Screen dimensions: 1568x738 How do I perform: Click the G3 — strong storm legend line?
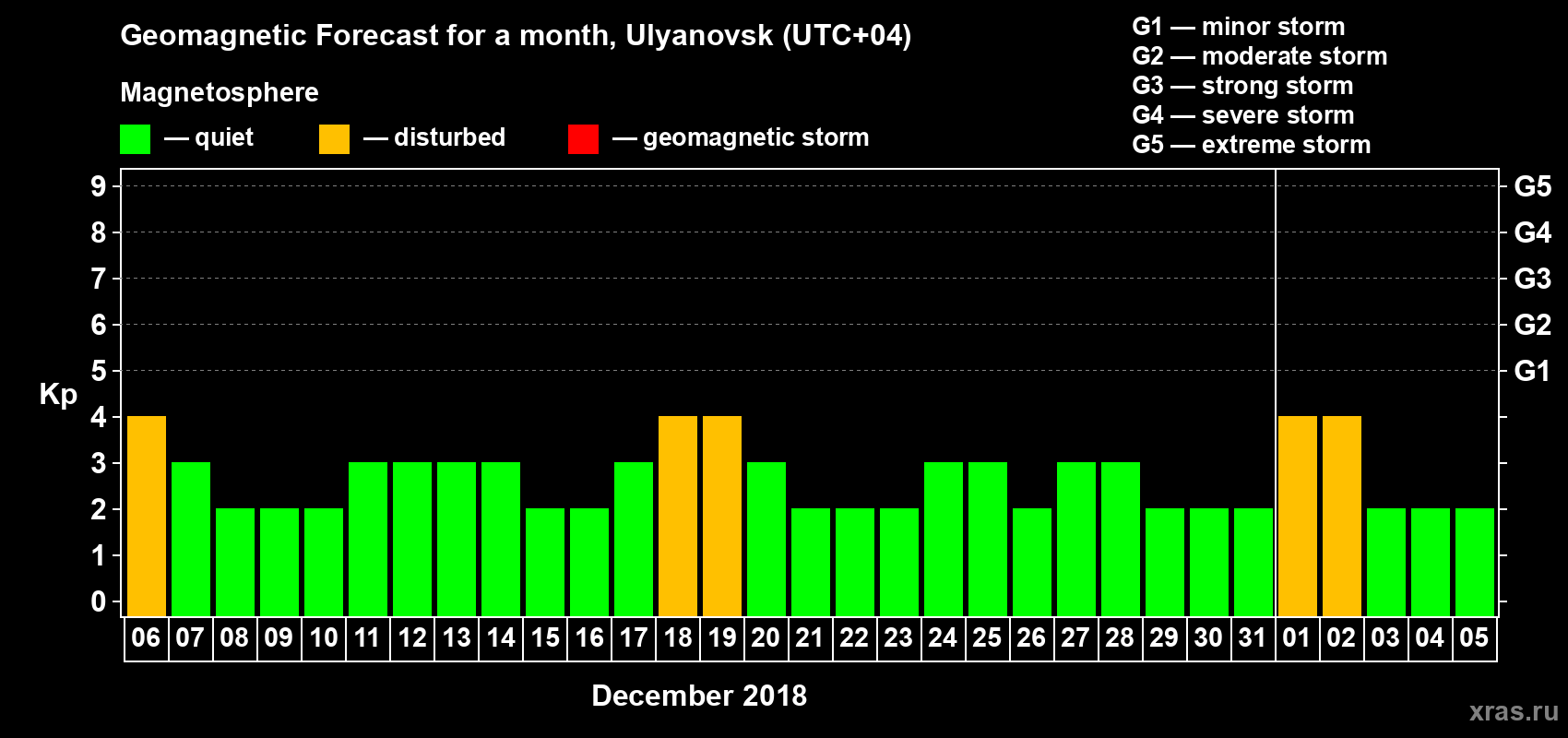pos(1242,86)
